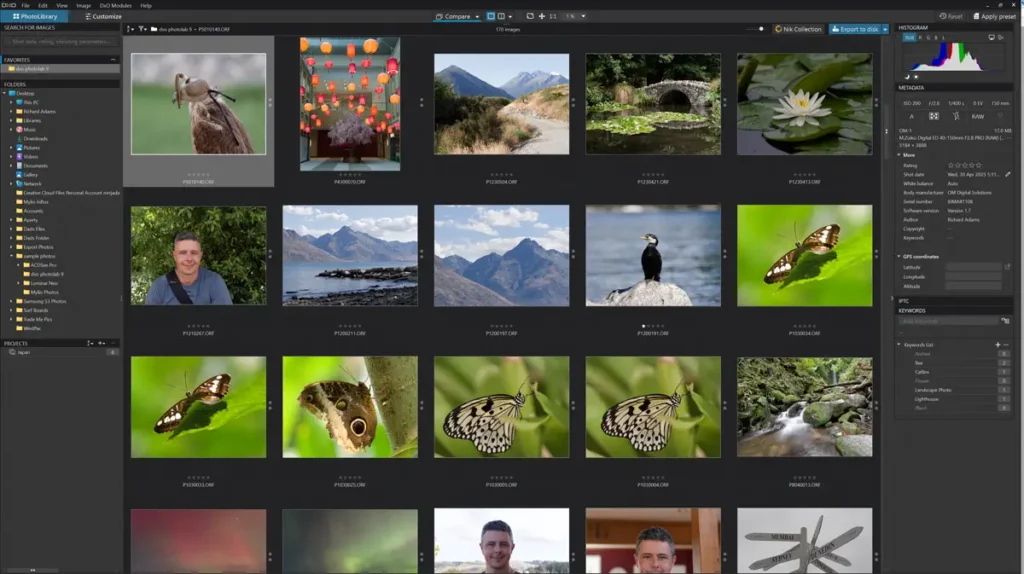Open the DxO Modules menu
The width and height of the screenshot is (1024, 574).
(116, 5)
